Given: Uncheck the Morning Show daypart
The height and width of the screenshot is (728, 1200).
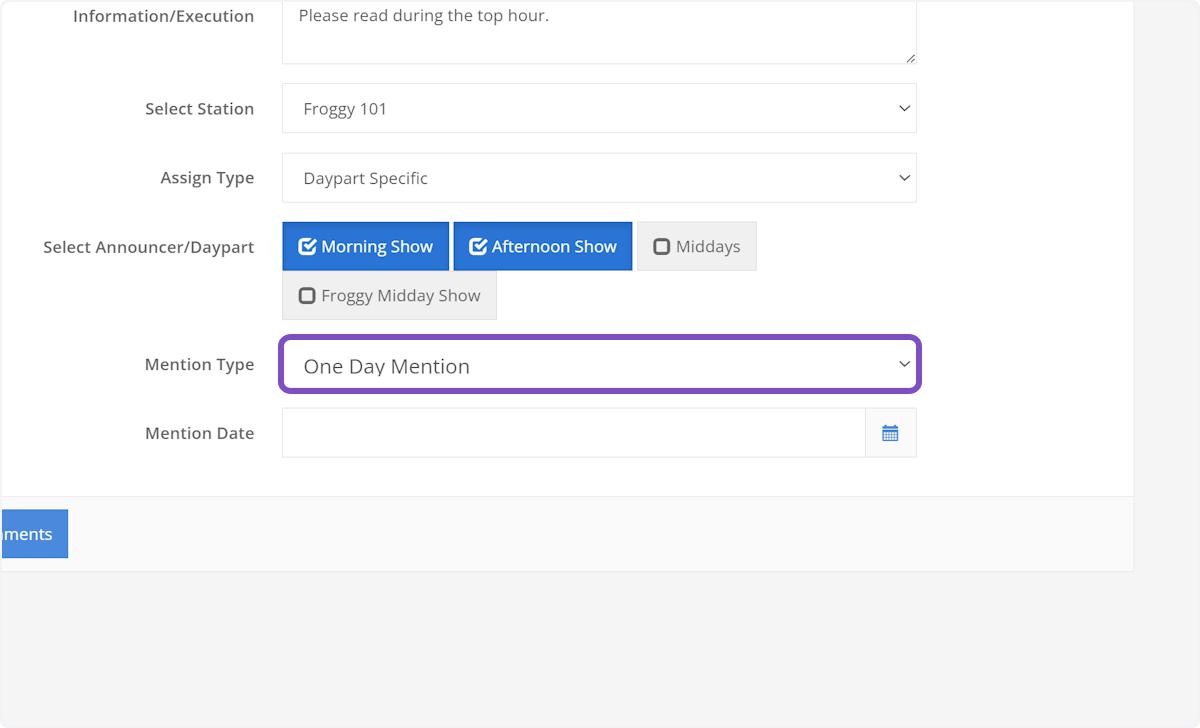Looking at the screenshot, I should [366, 247].
